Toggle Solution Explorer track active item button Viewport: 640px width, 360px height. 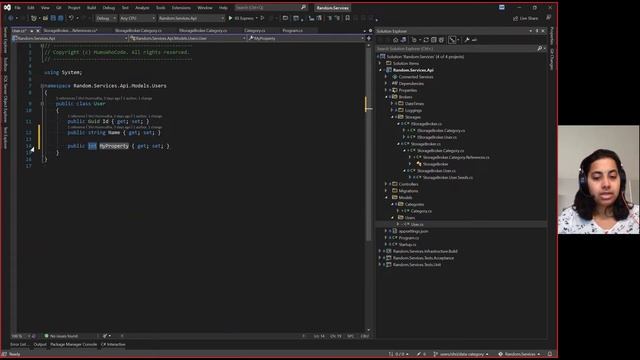[x=452, y=40]
